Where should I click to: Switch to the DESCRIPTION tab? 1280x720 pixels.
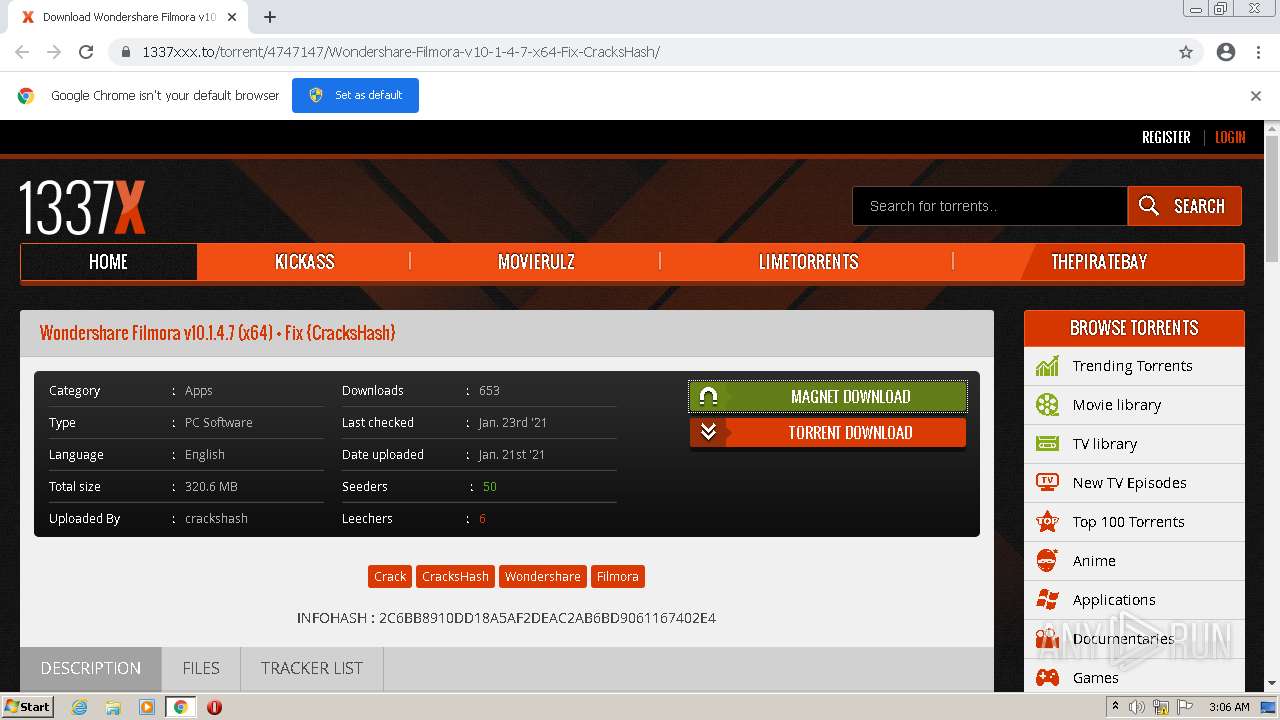[90, 668]
